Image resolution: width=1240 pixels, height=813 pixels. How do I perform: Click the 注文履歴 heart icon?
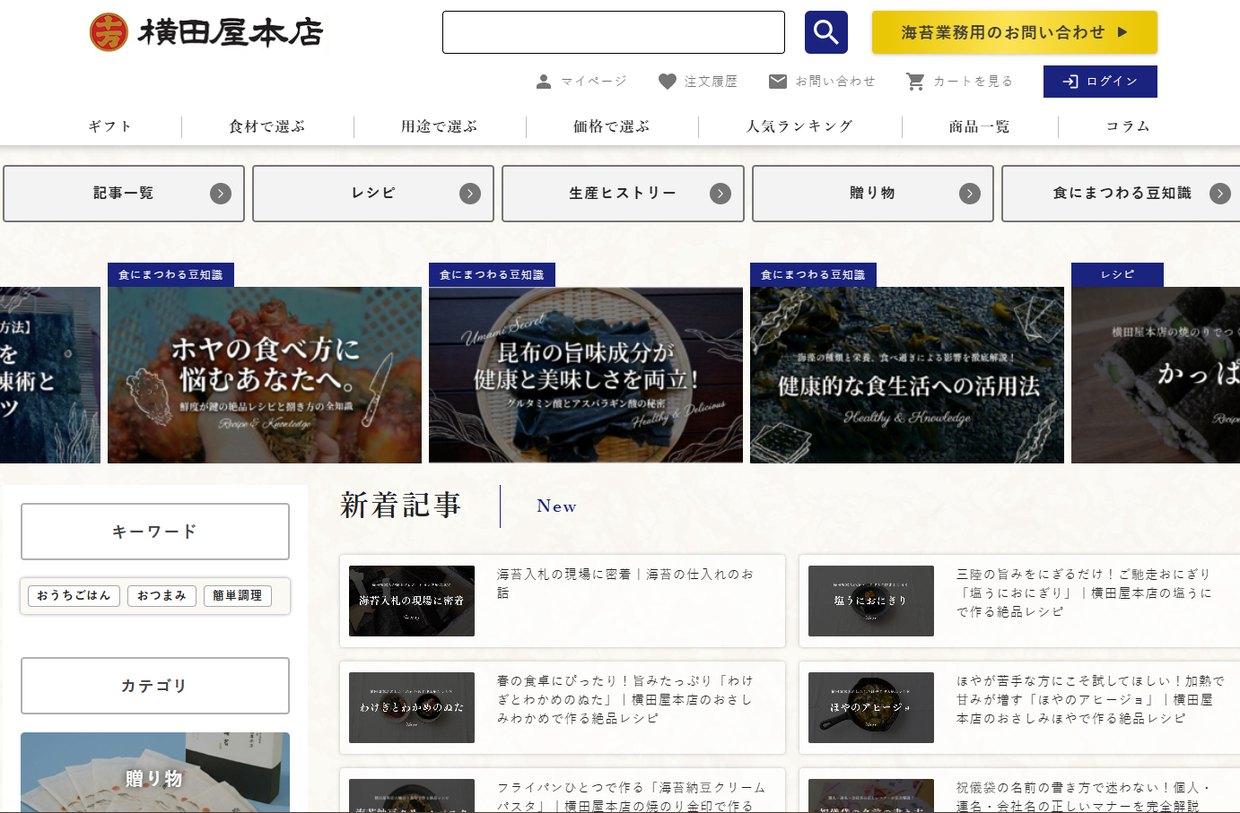coord(667,82)
